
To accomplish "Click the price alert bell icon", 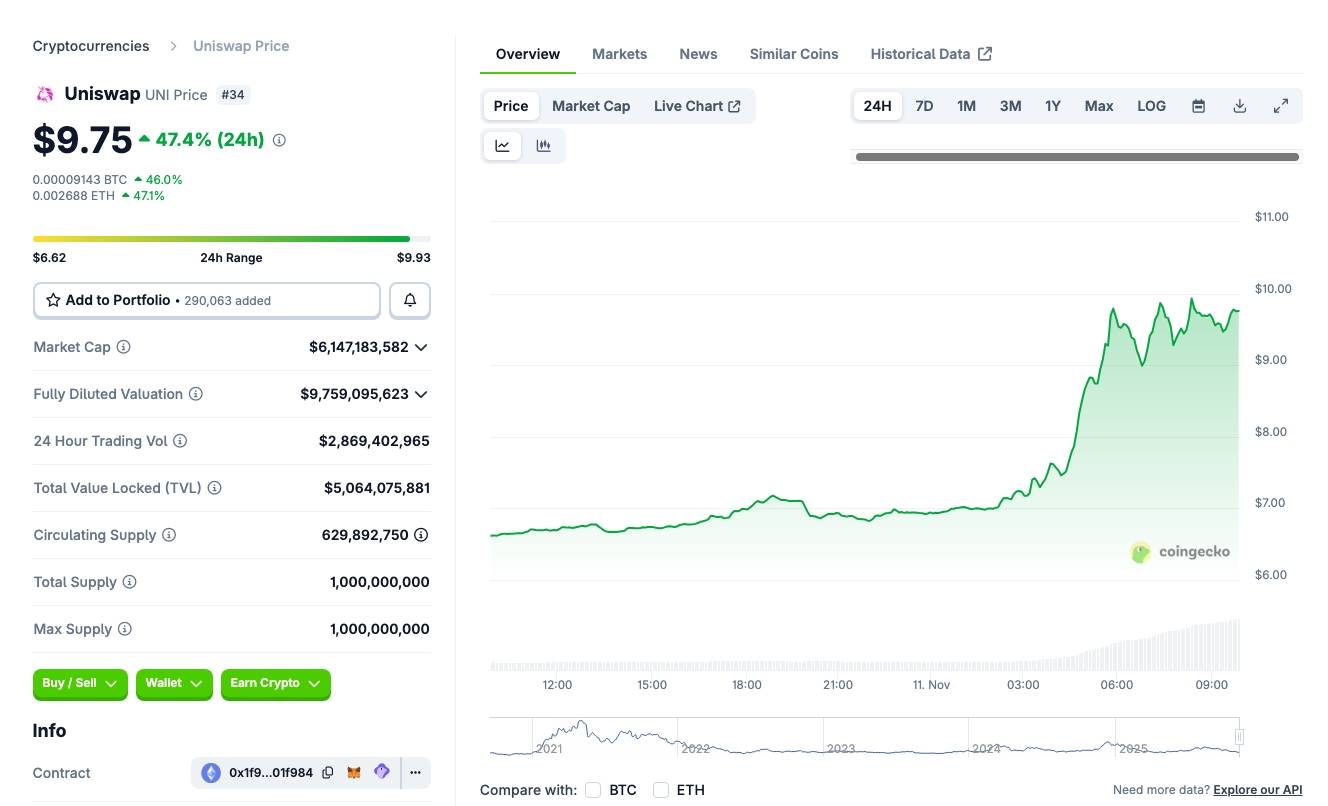I will (410, 300).
